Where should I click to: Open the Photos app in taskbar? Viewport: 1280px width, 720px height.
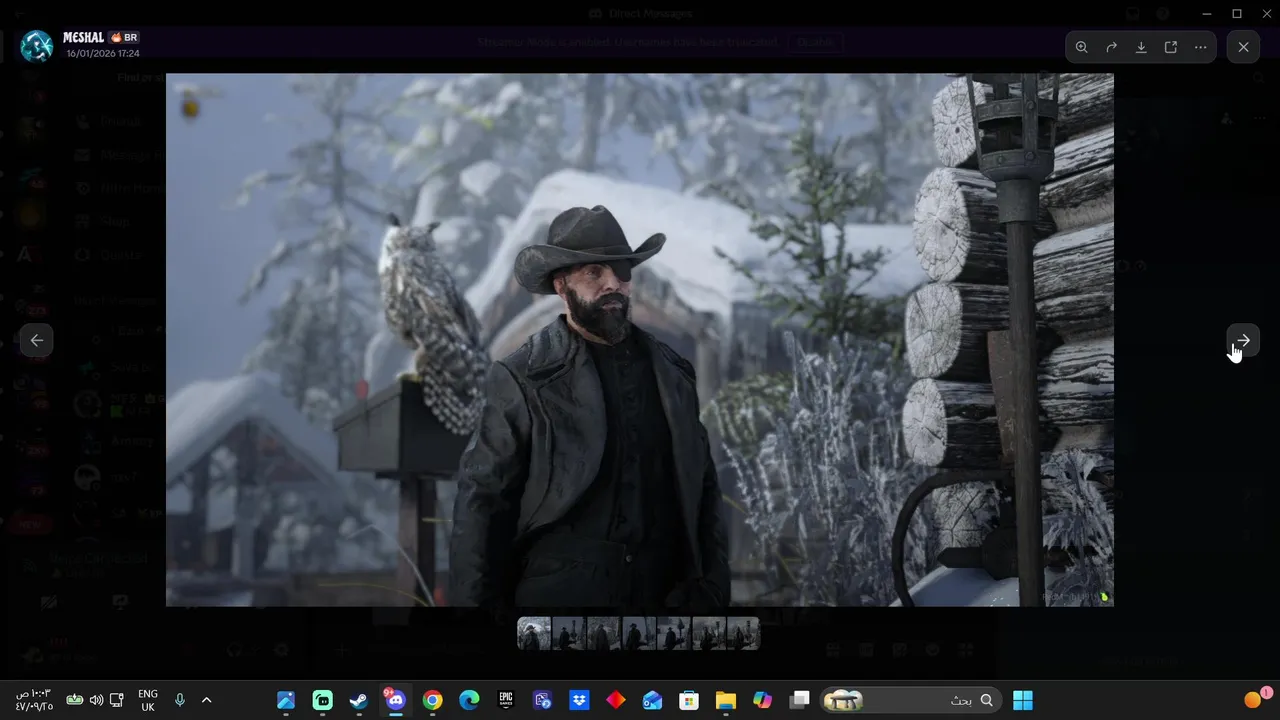(x=286, y=700)
